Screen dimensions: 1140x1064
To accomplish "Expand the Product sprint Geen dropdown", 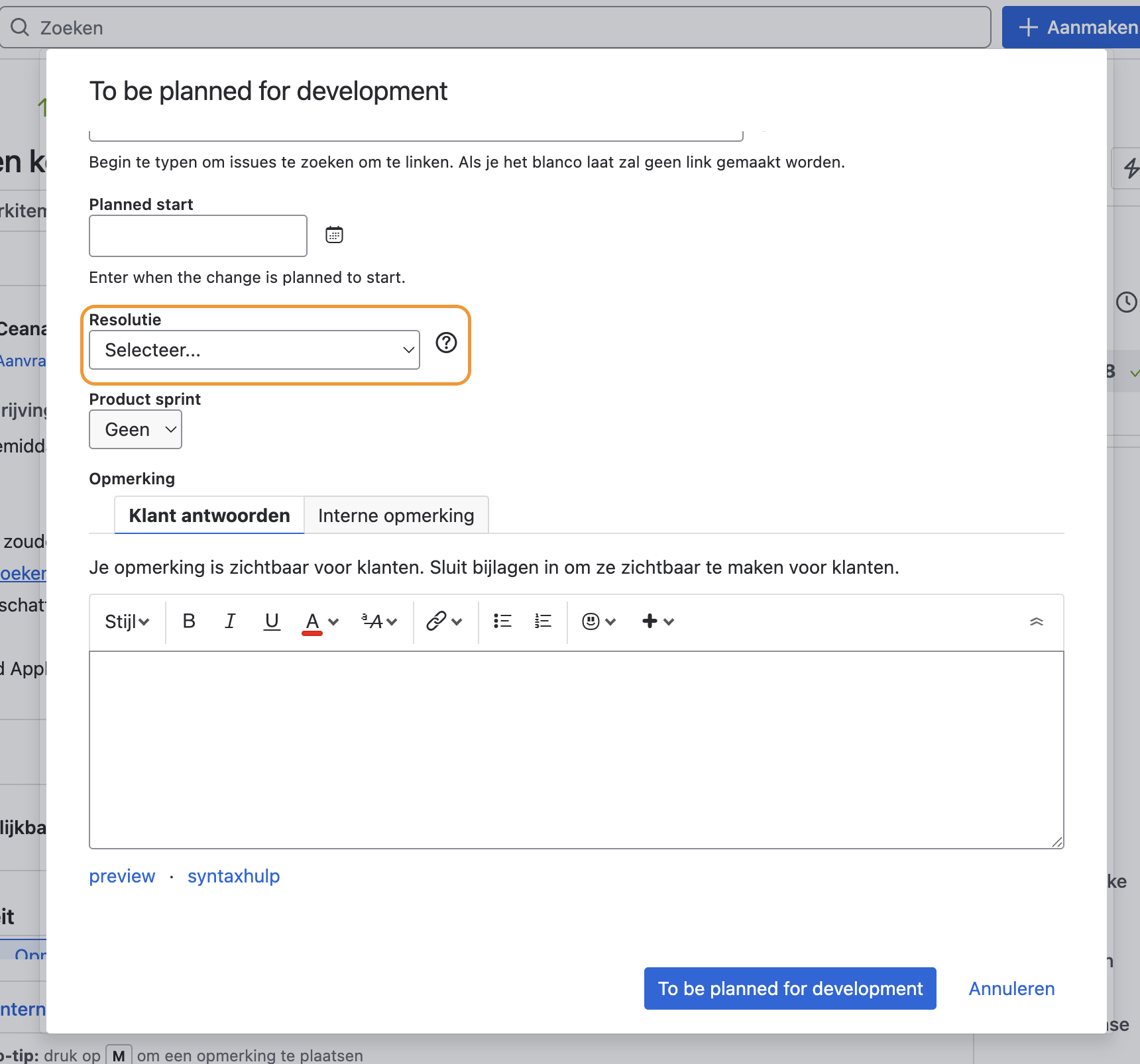I will (135, 429).
